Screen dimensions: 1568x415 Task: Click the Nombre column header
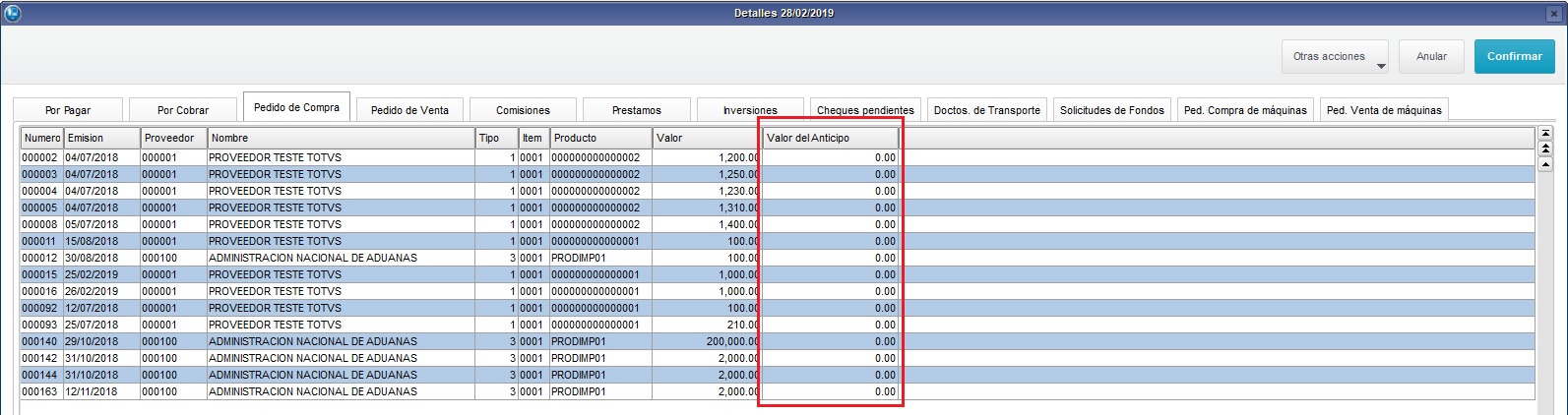pyautogui.click(x=341, y=138)
